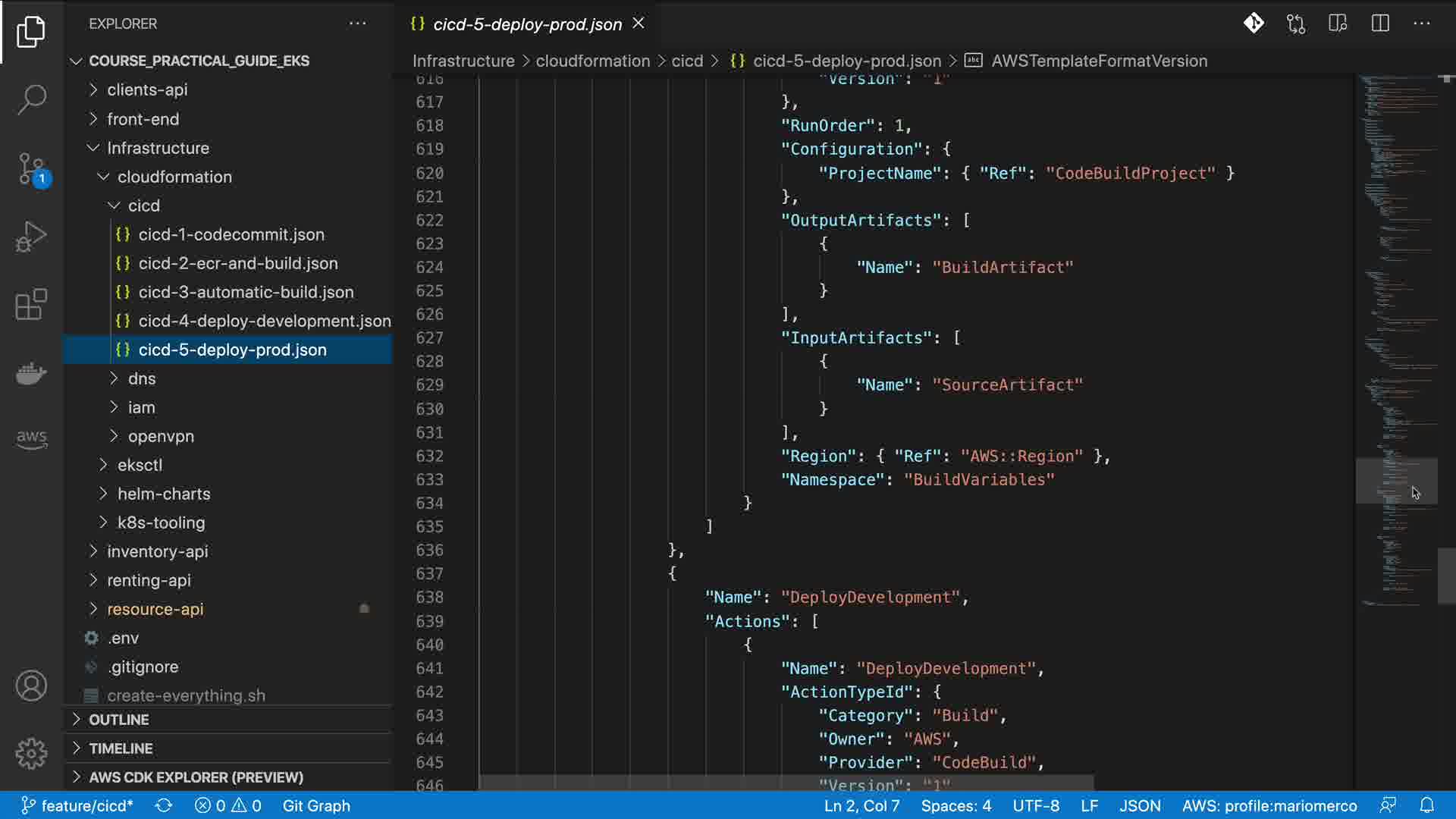Change language mode via JSON indicator

(1140, 805)
